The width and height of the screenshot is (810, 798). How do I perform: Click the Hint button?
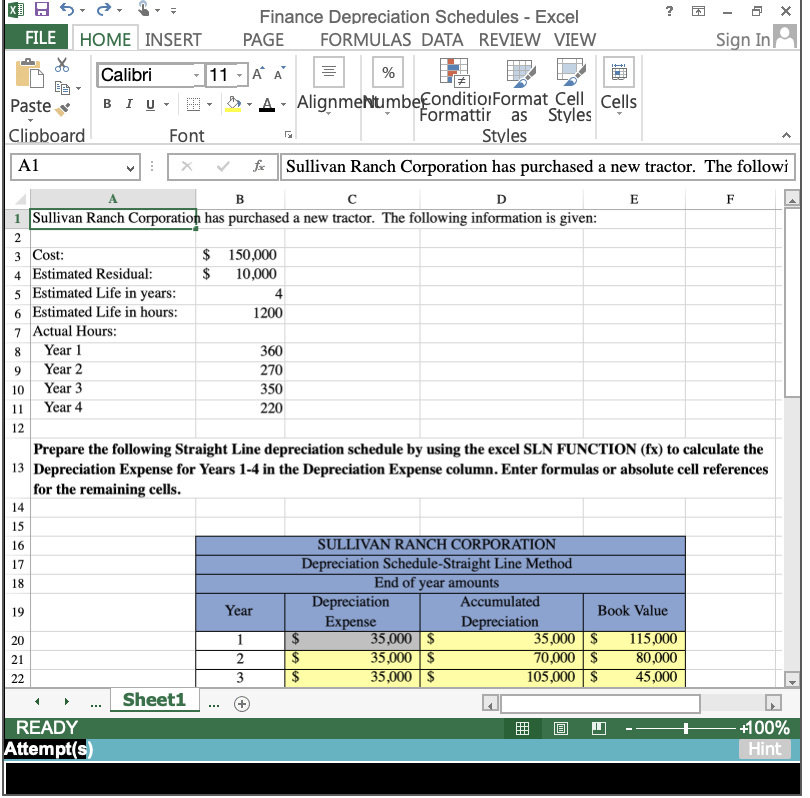765,748
